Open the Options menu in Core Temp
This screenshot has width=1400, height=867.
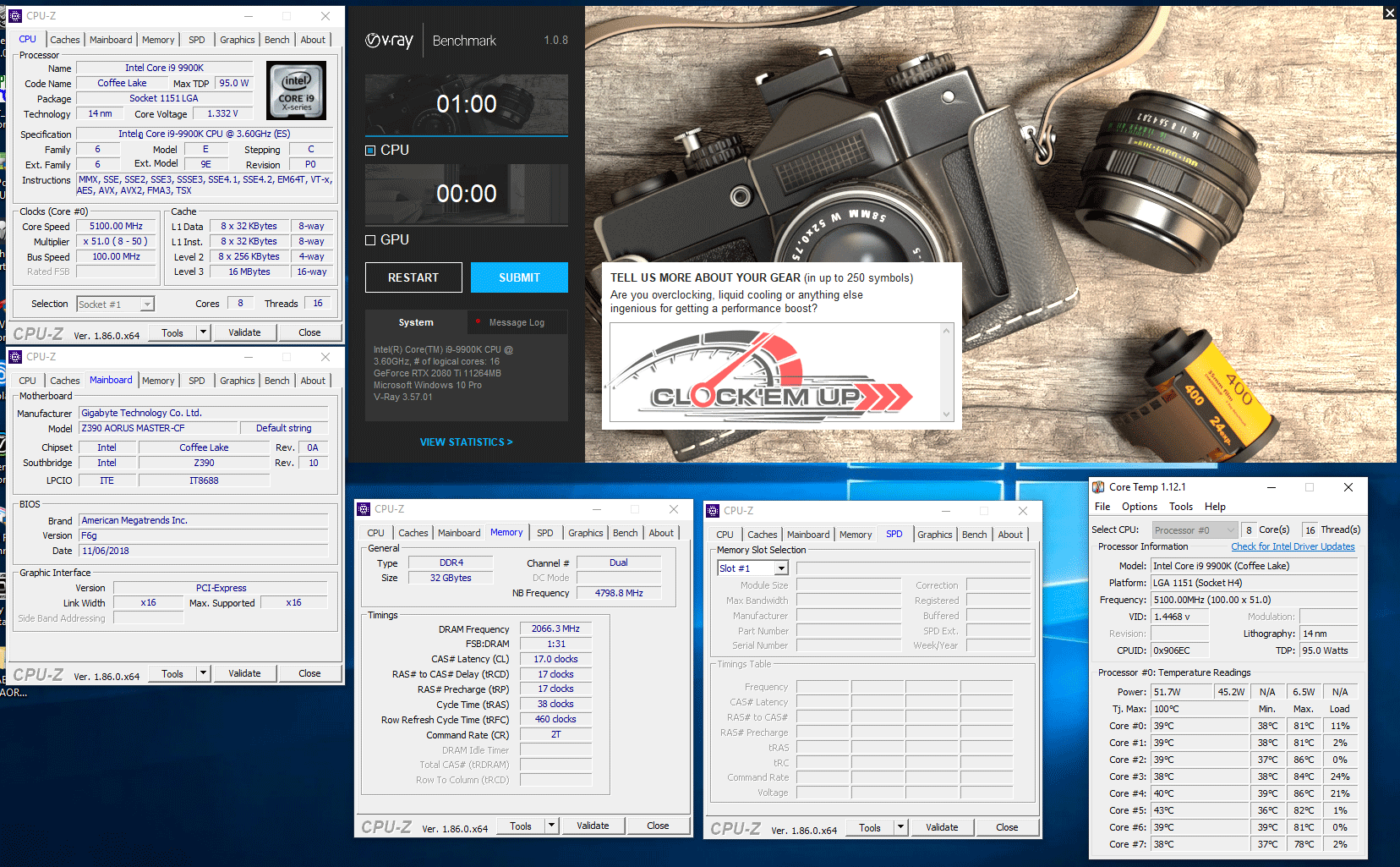[x=1139, y=507]
